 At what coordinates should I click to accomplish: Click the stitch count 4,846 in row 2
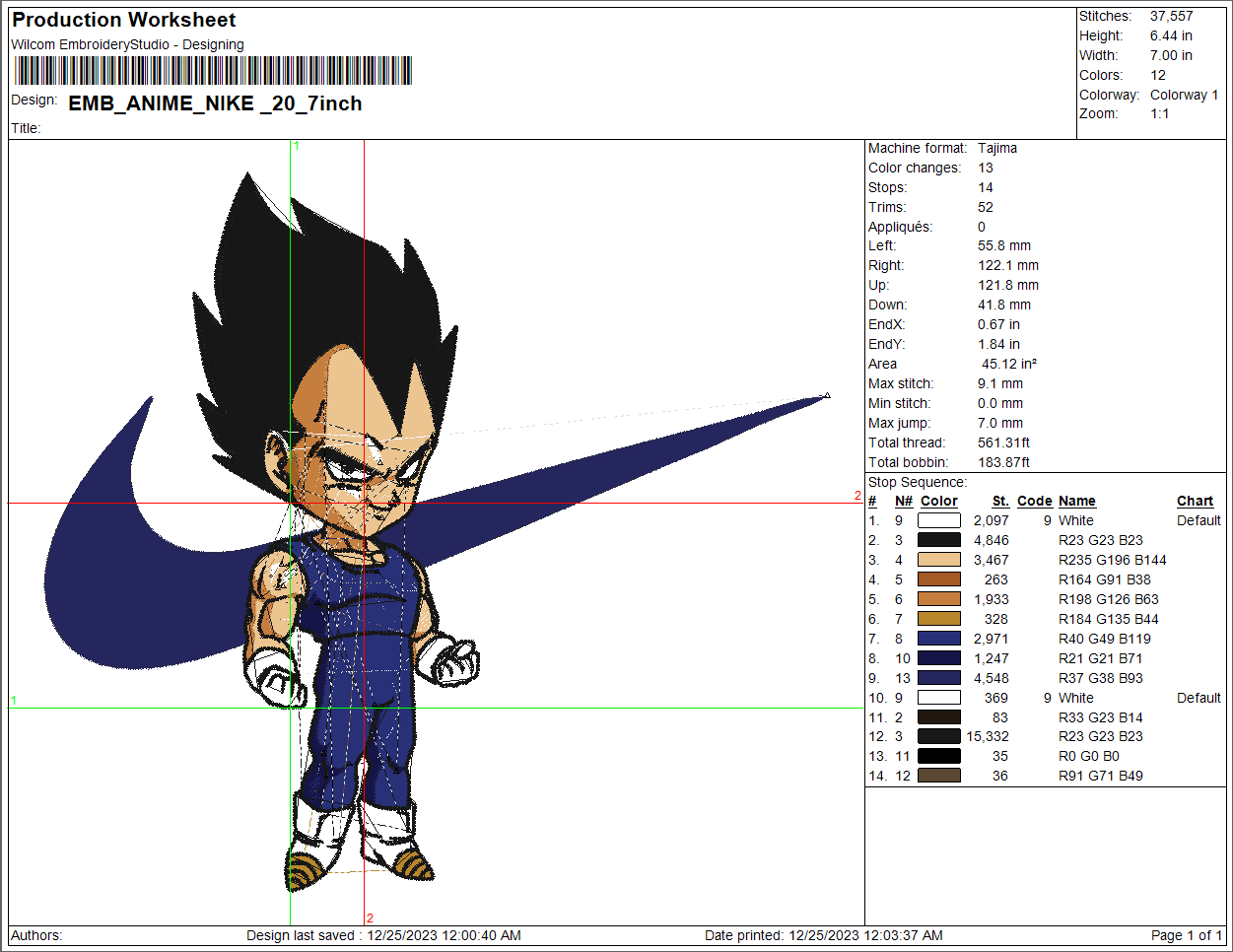click(992, 540)
